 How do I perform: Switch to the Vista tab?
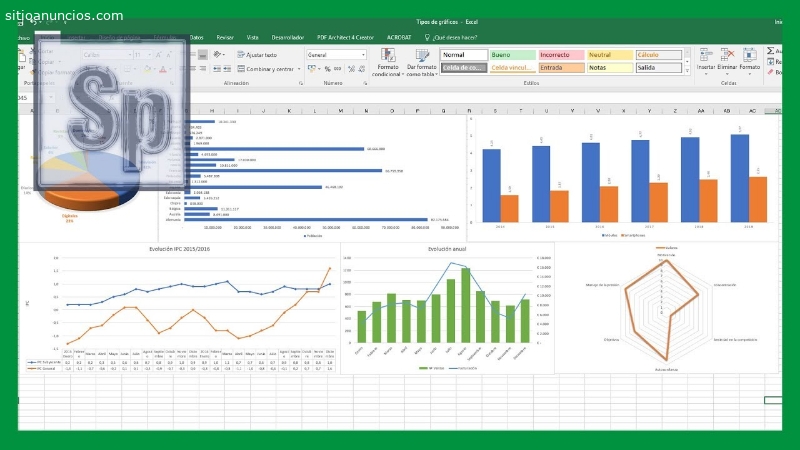[253, 38]
